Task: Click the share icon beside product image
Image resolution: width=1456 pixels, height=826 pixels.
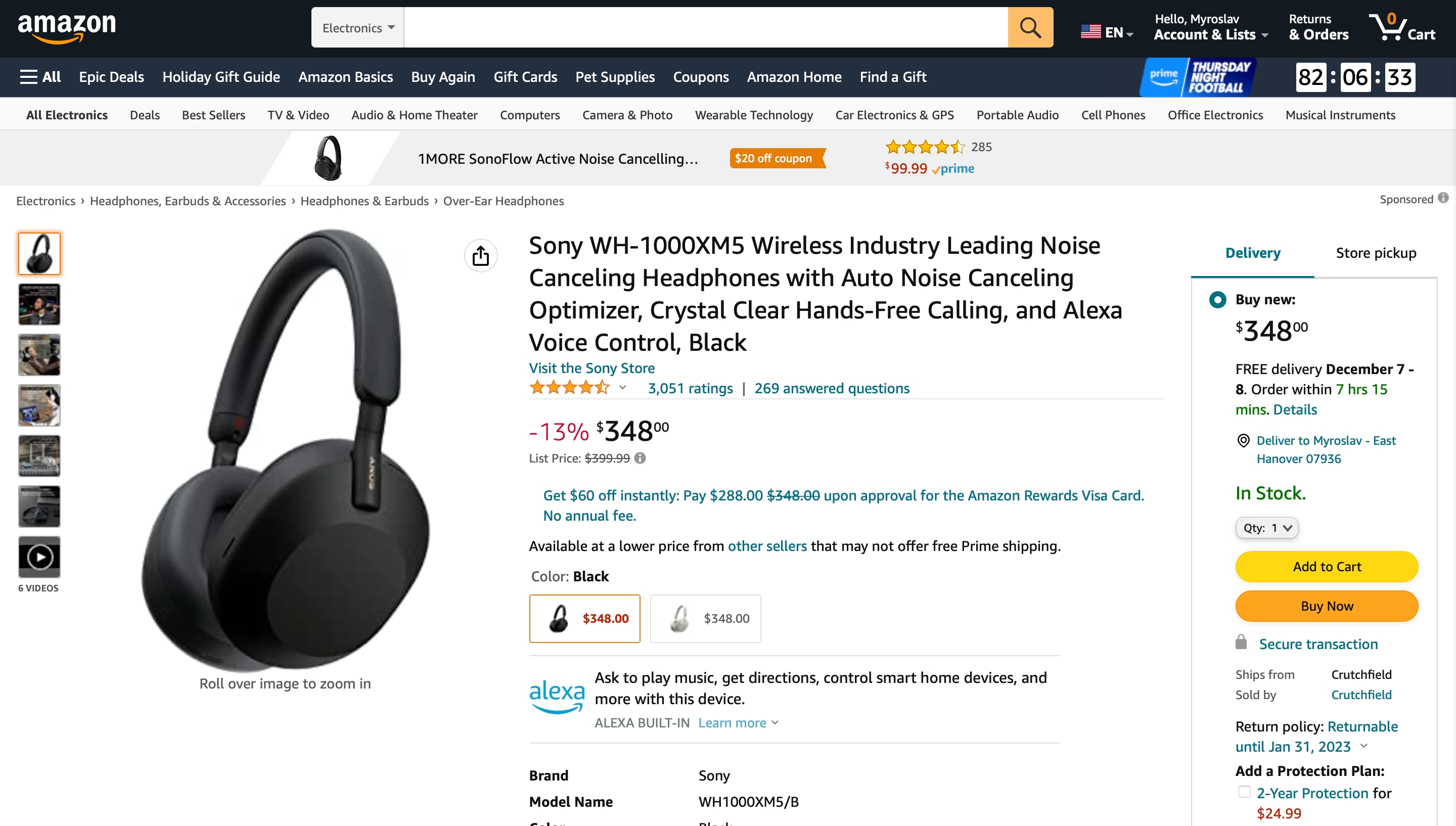Action: pos(480,256)
